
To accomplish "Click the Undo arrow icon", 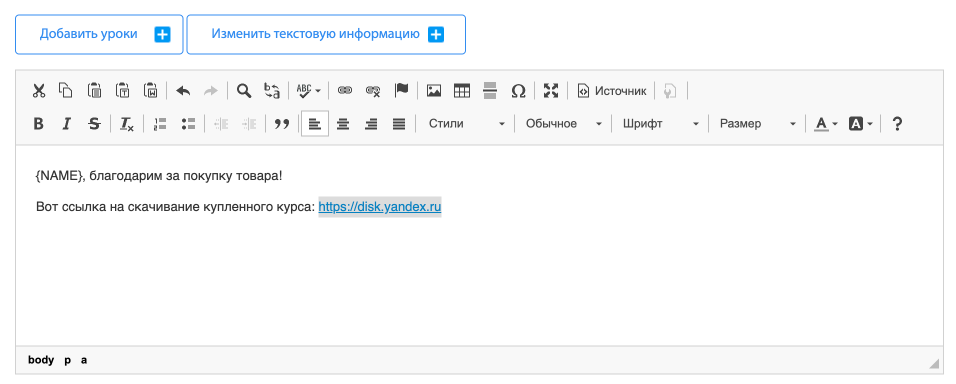I will click(x=183, y=91).
